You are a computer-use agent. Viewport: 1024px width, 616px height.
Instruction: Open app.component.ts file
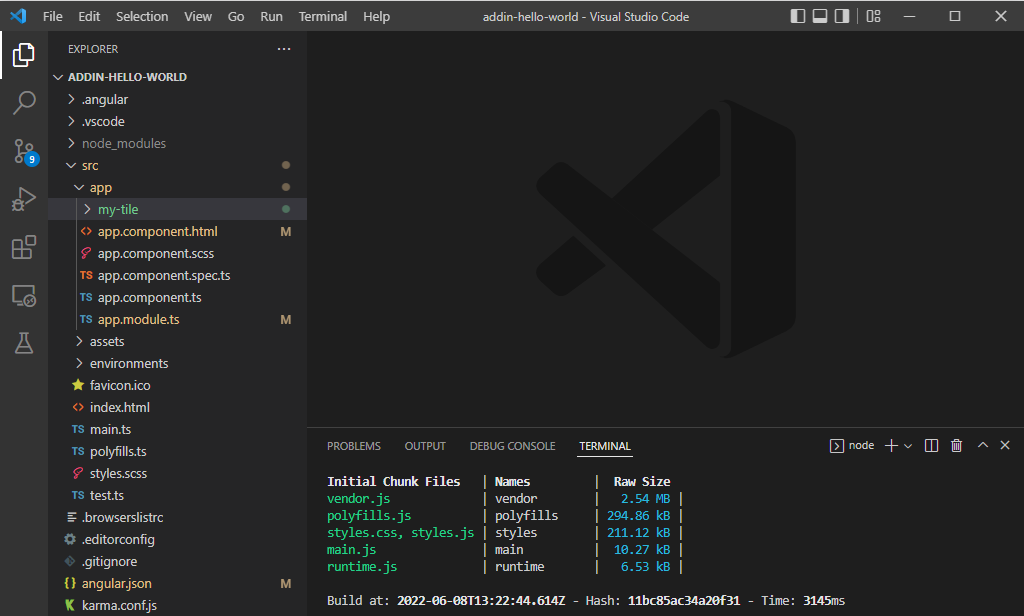[x=178, y=297]
